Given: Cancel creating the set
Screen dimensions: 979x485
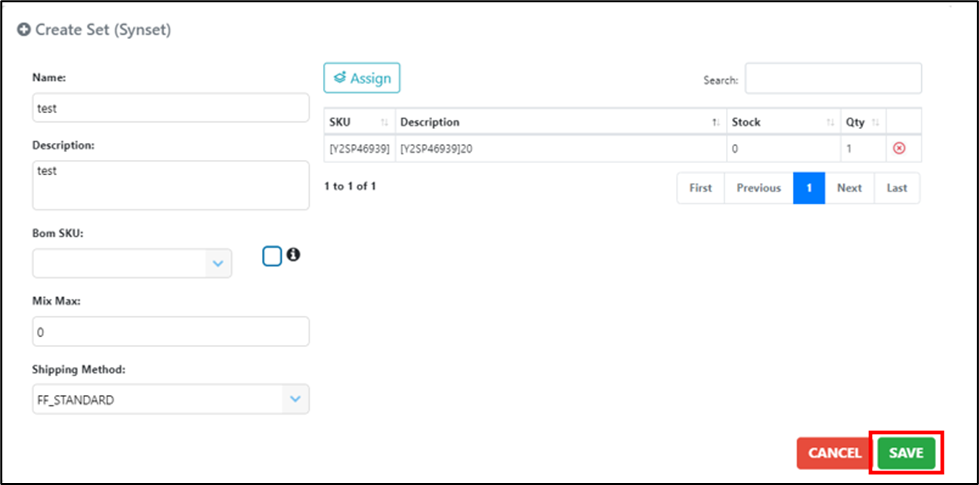Looking at the screenshot, I should coord(834,453).
